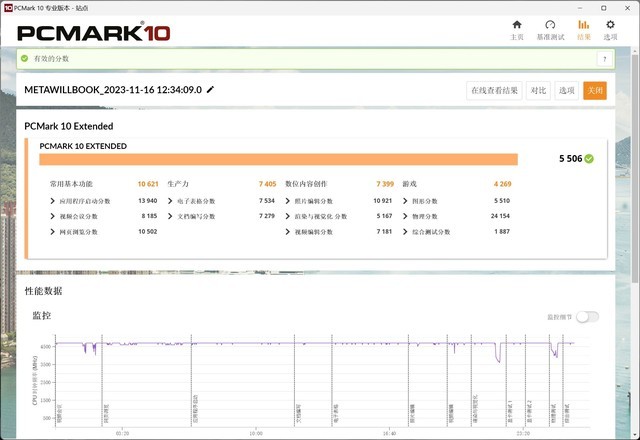Click the scrollbar up arrow
Viewport: 640px width, 440px height.
pyautogui.click(x=635, y=50)
